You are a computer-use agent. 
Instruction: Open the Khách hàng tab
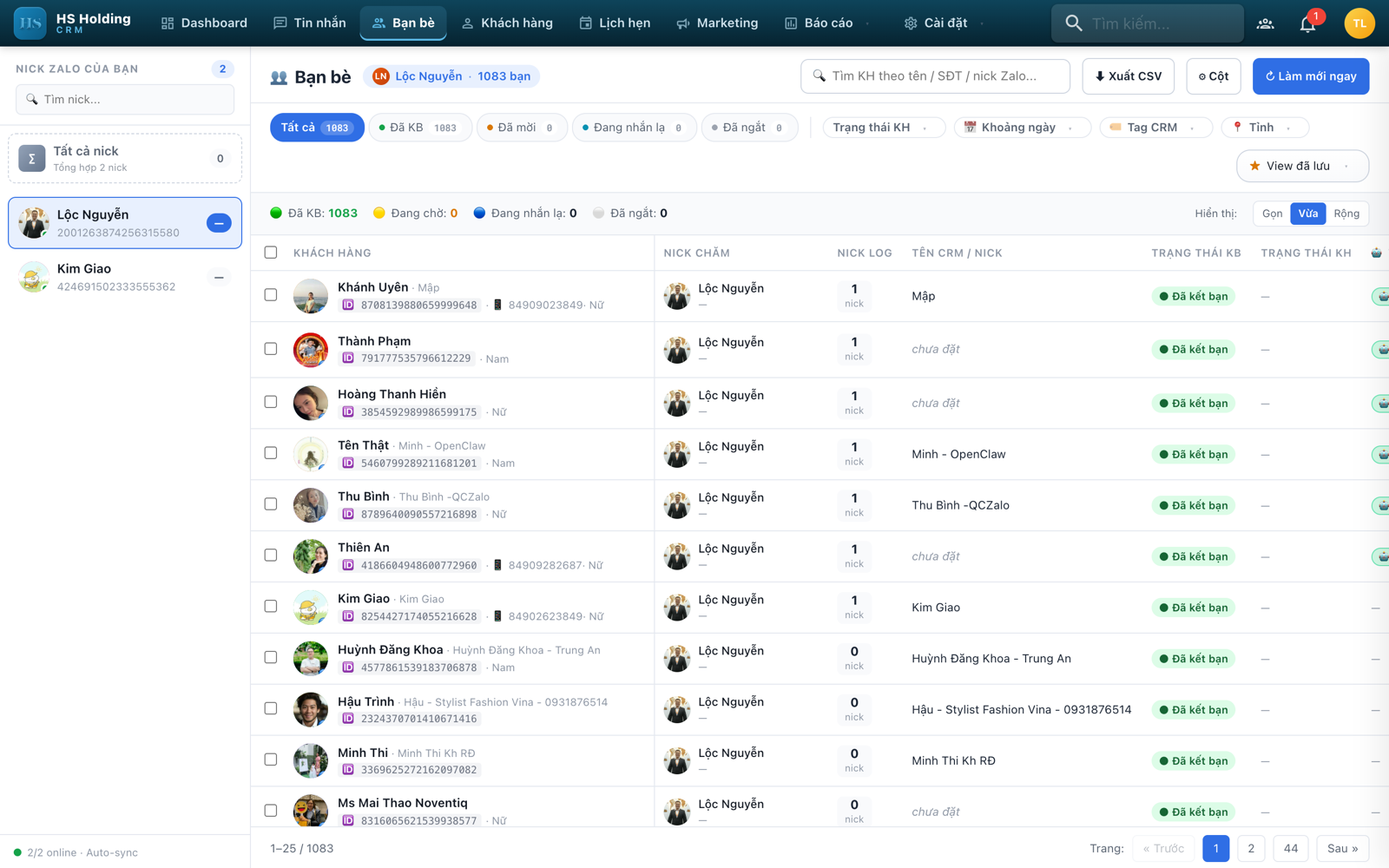pos(507,23)
